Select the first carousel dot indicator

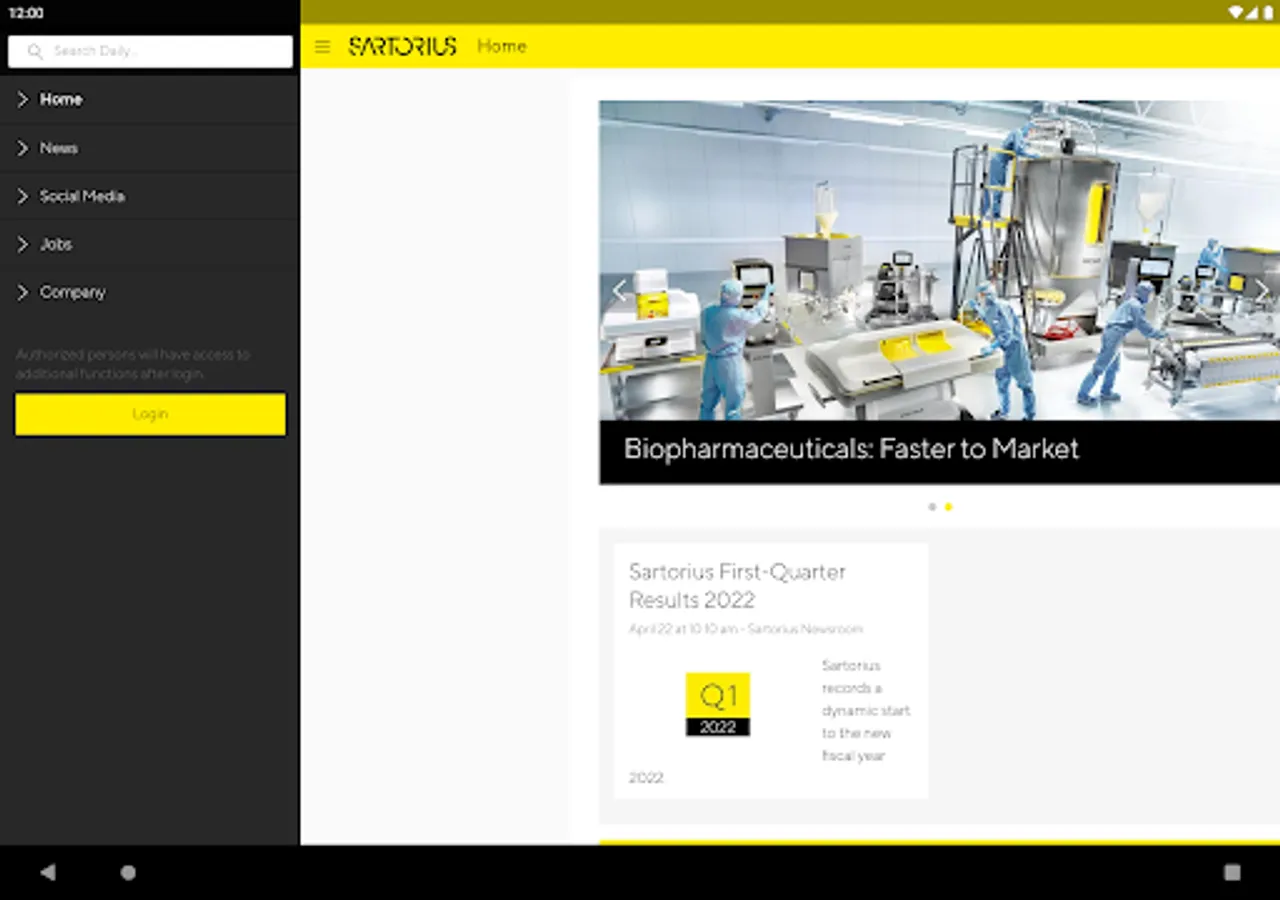932,507
